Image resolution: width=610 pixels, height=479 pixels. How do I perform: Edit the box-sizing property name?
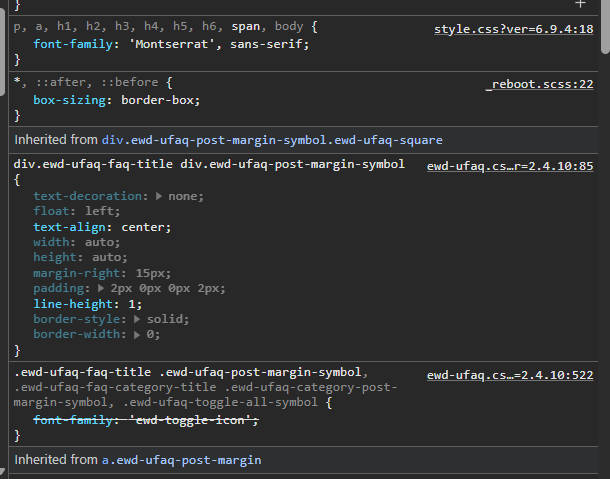69,100
